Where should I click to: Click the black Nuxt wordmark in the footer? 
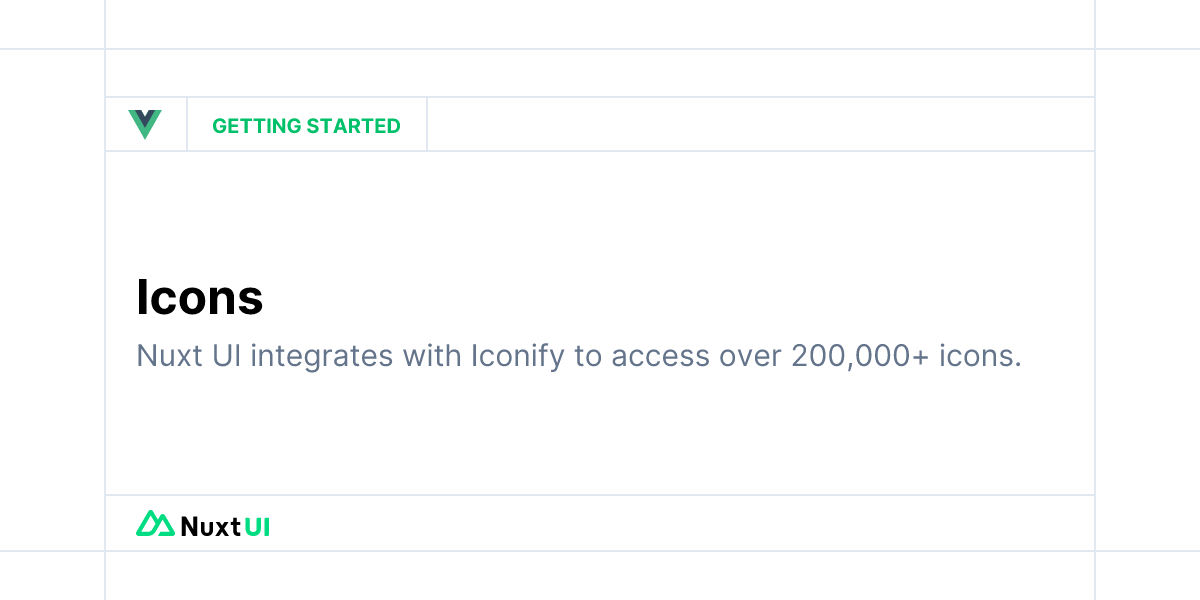pyautogui.click(x=211, y=526)
